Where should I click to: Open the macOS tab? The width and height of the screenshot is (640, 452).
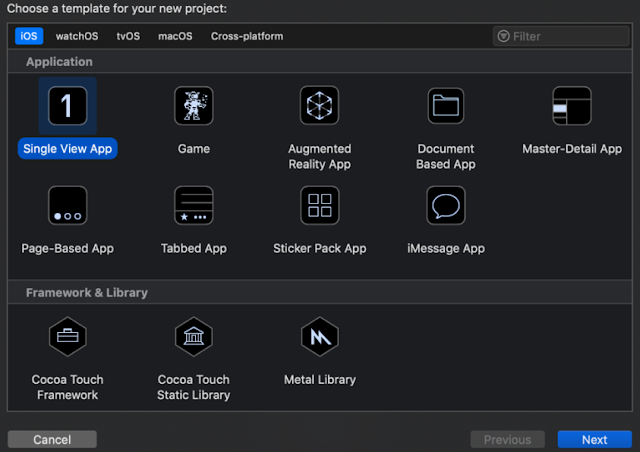click(175, 36)
